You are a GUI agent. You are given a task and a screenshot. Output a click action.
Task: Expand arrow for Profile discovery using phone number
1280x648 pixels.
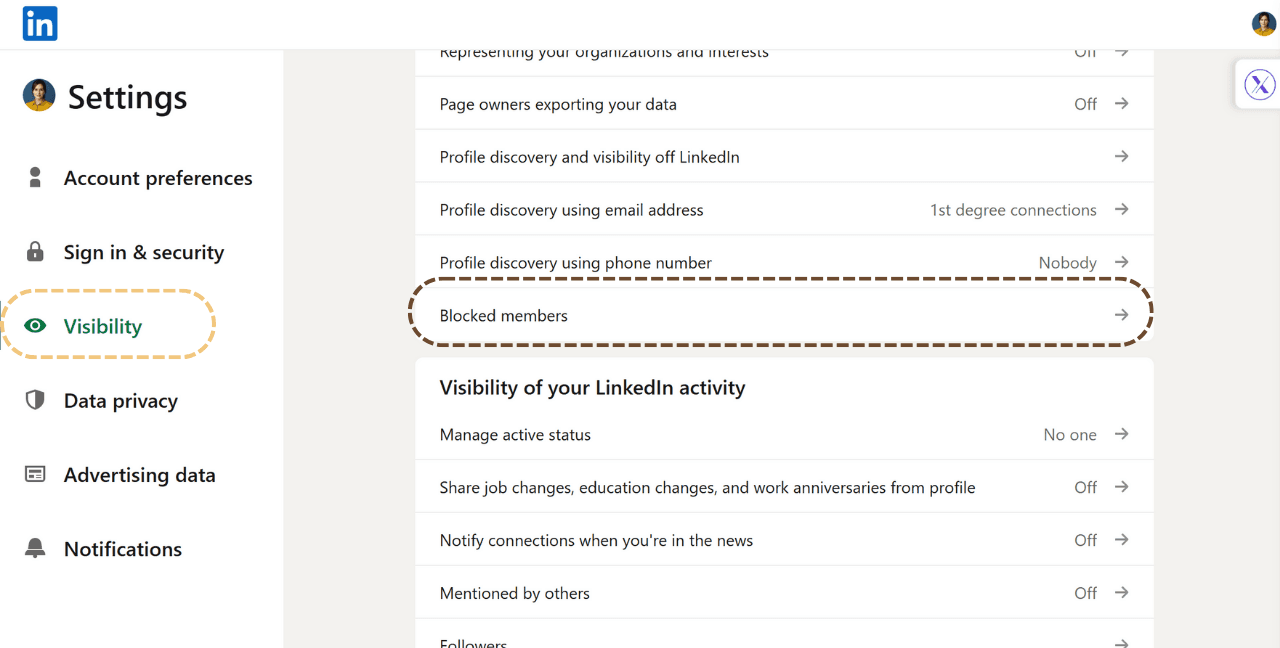(x=1121, y=263)
